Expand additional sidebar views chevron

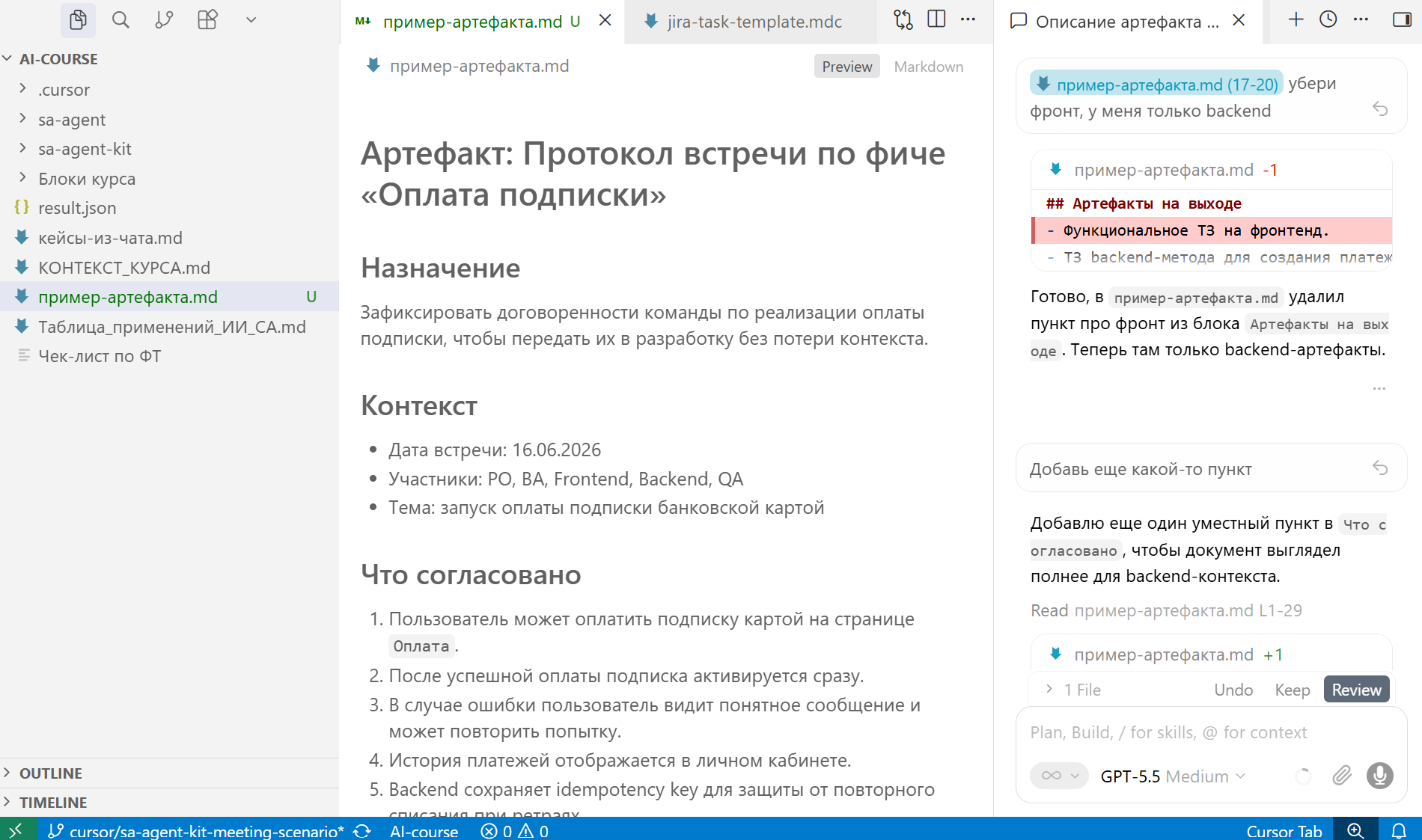251,20
